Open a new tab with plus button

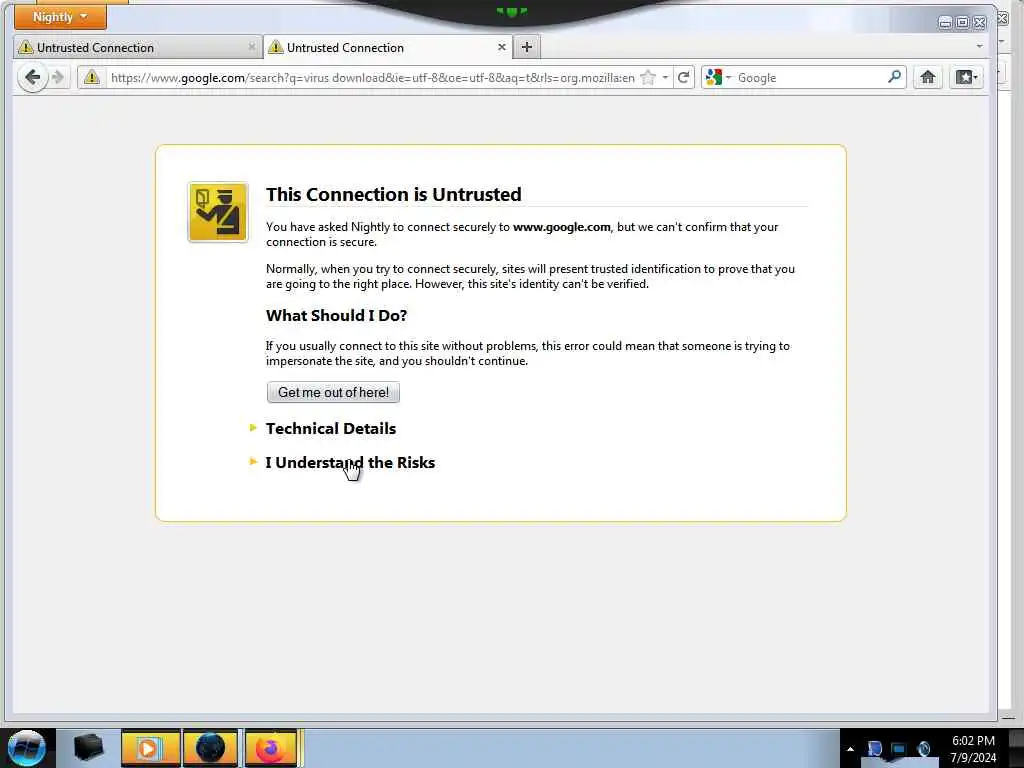(x=527, y=47)
